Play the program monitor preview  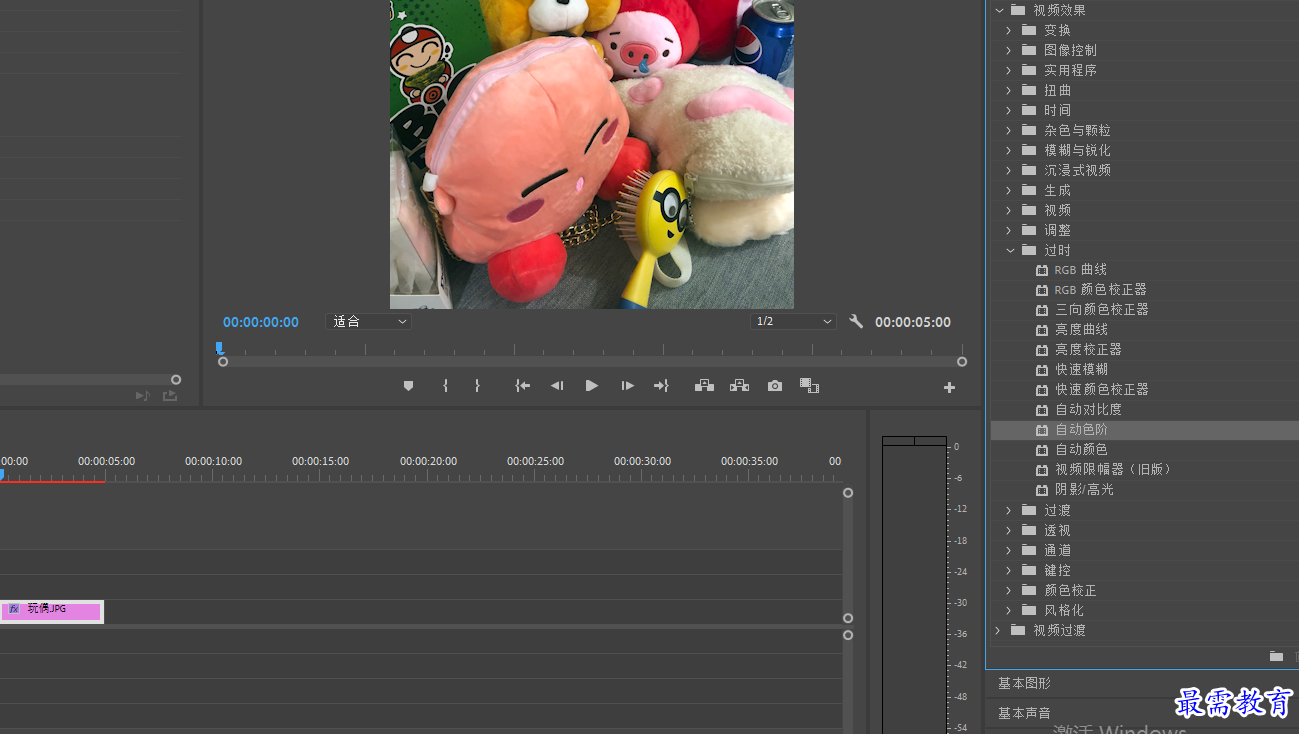[592, 386]
